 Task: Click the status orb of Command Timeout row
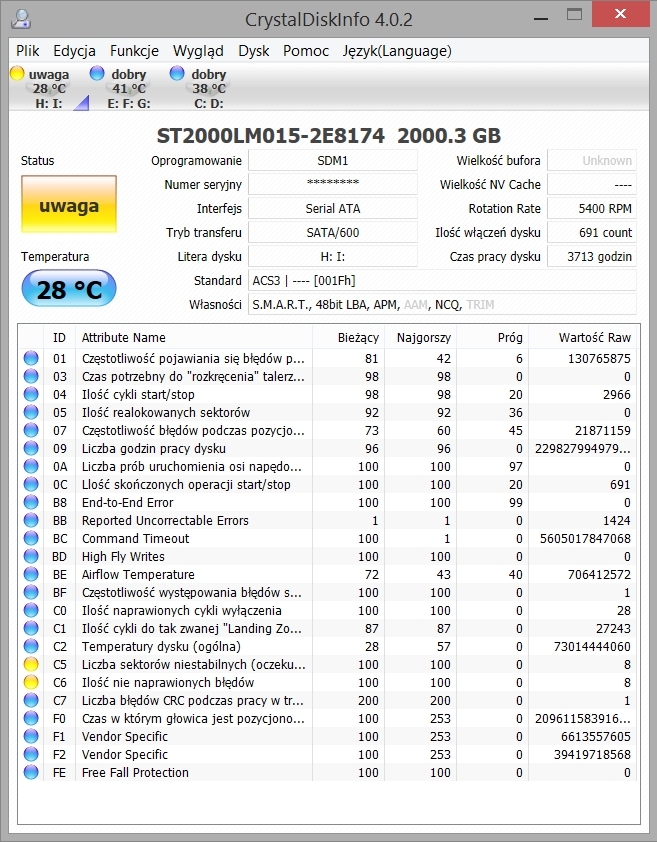coord(31,538)
